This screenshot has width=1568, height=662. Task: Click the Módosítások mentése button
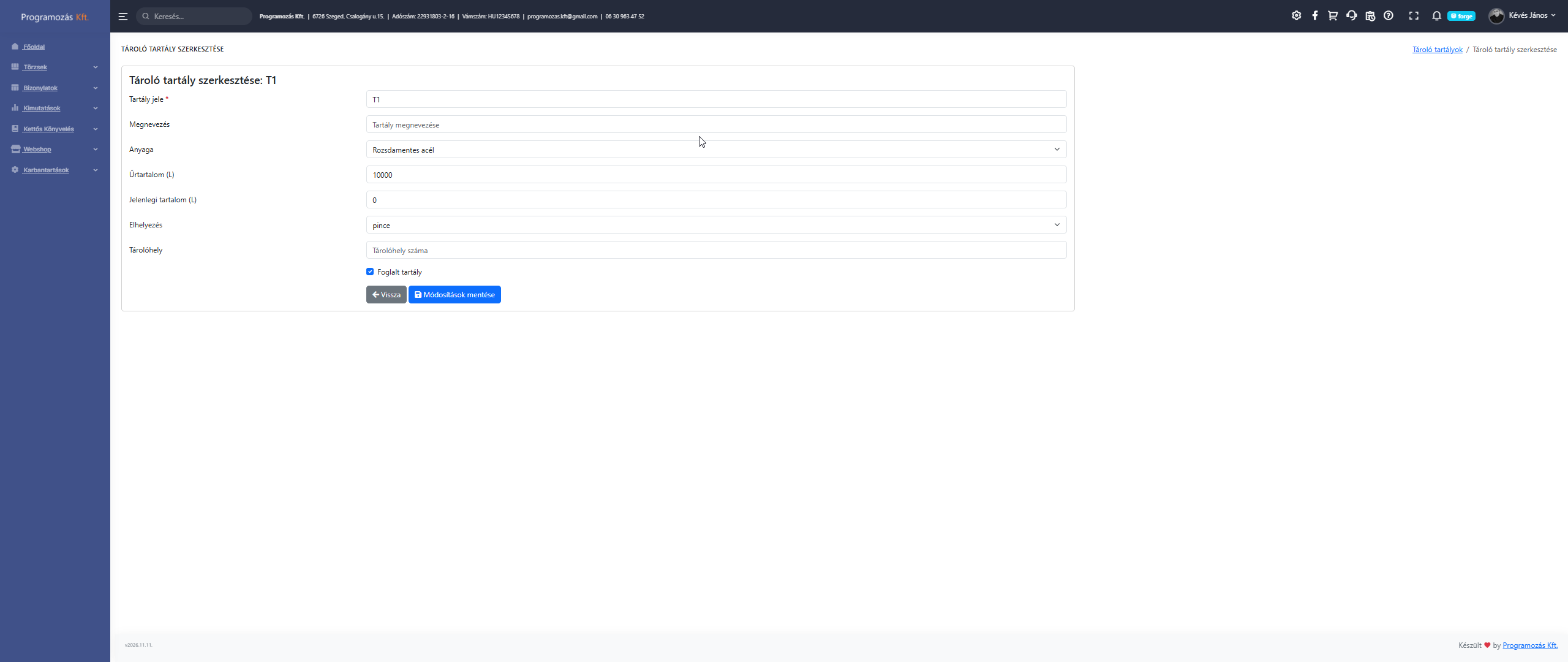454,295
